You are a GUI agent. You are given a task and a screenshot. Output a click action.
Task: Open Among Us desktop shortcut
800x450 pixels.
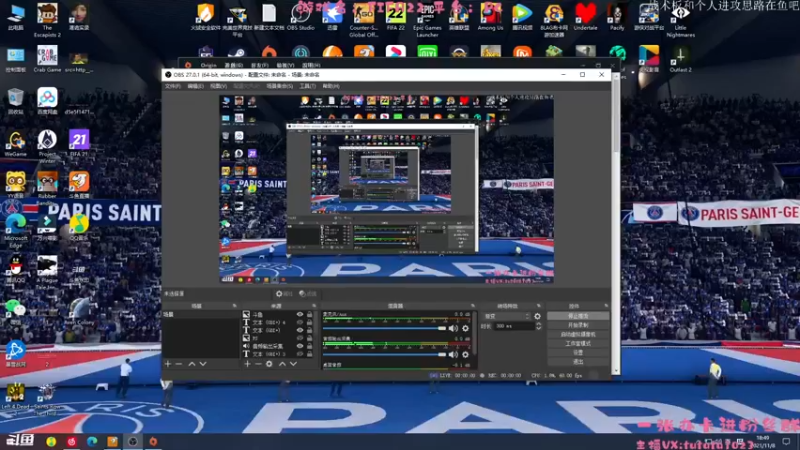[x=490, y=17]
